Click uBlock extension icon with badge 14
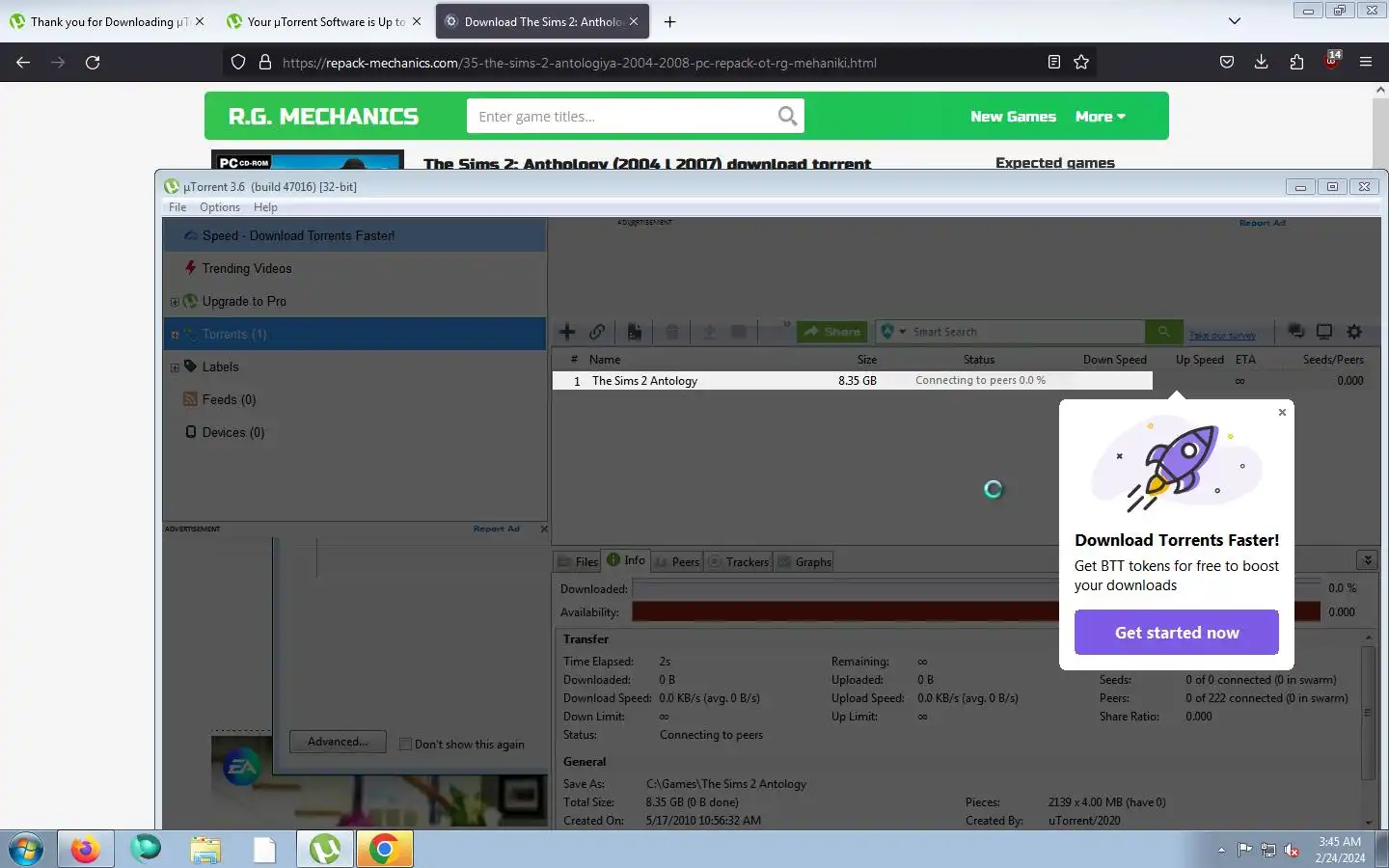This screenshot has width=1389, height=868. pos(1332,60)
